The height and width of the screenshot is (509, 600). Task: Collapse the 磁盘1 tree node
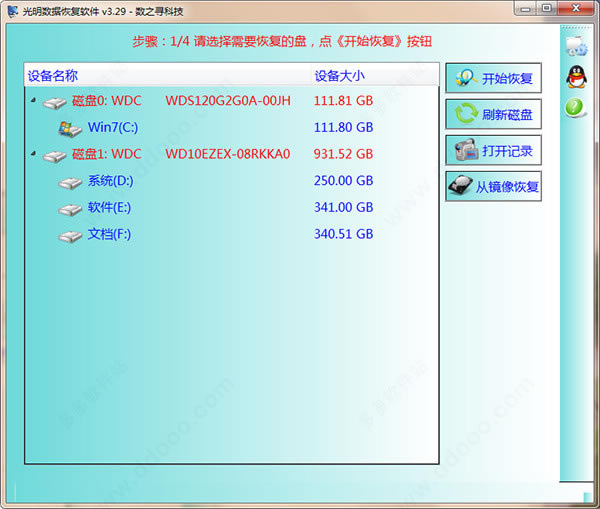point(33,155)
